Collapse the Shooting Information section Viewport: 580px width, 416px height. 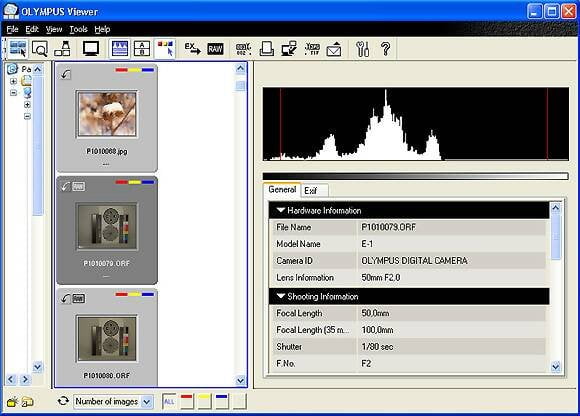(x=281, y=296)
